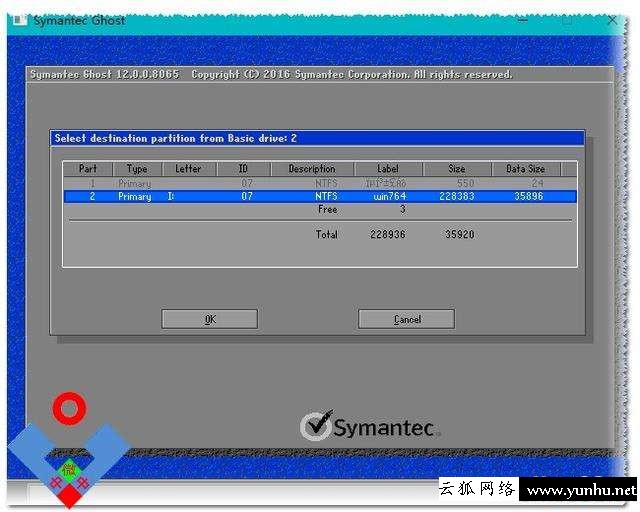
Task: Click drive letter I: in partition 2
Action: pos(171,196)
